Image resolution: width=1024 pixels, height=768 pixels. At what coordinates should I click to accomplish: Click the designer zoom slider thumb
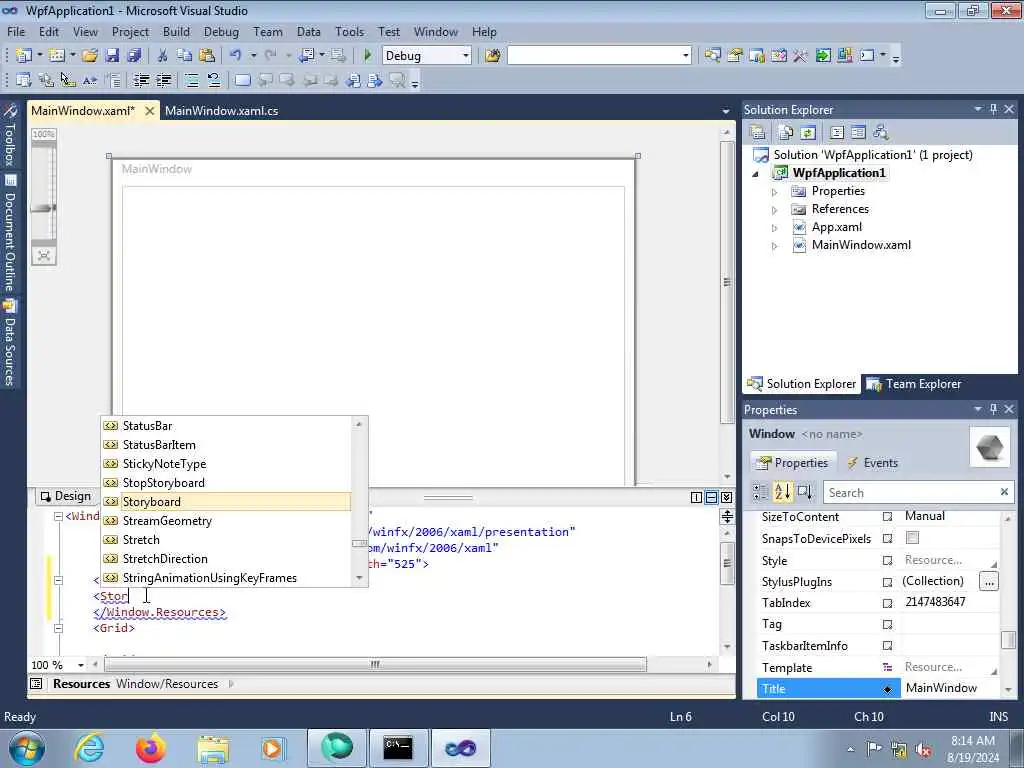pos(43,208)
